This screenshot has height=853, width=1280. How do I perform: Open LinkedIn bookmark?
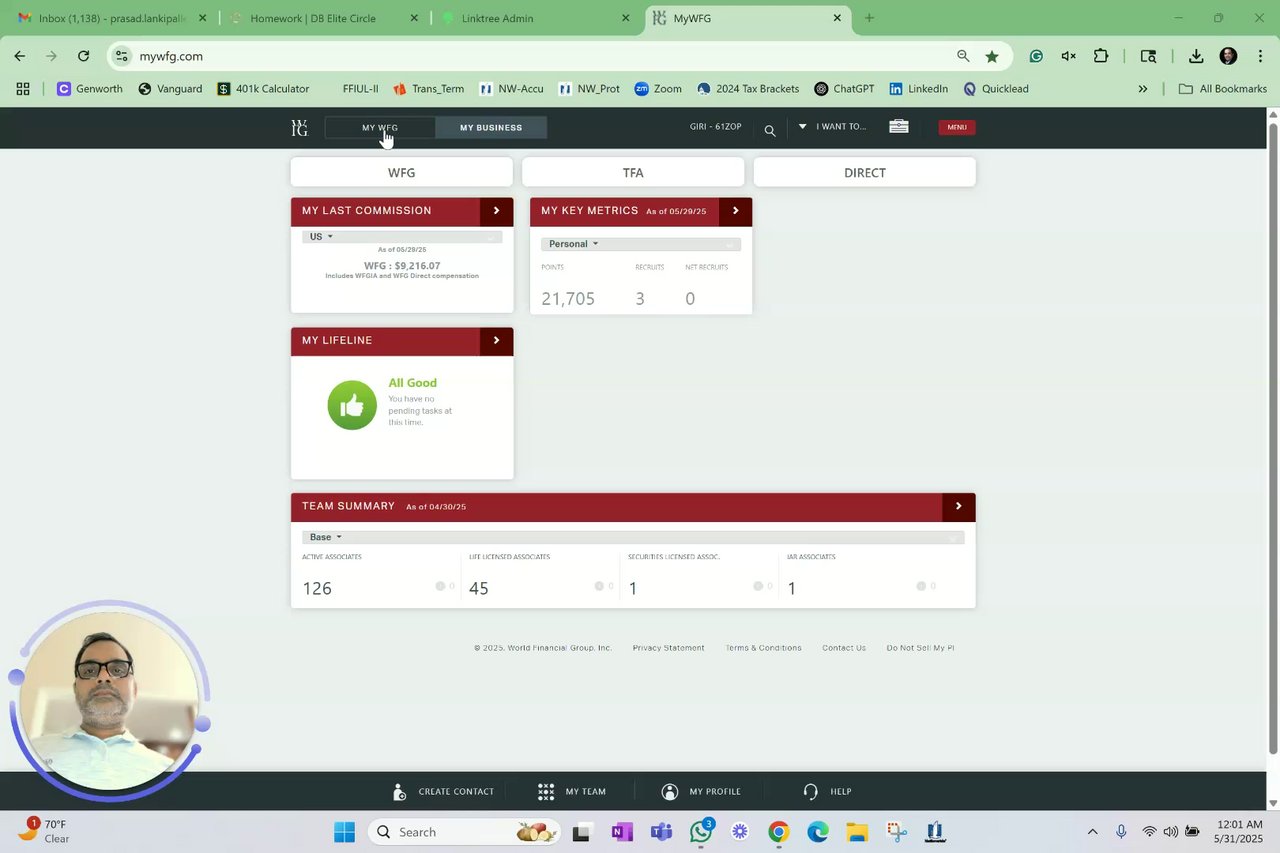[x=918, y=89]
